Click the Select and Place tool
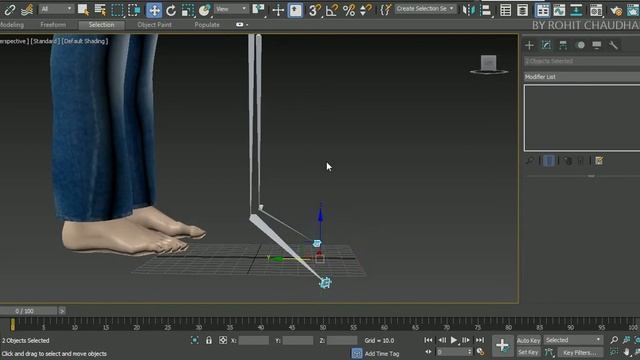The width and height of the screenshot is (640, 360). point(205,10)
